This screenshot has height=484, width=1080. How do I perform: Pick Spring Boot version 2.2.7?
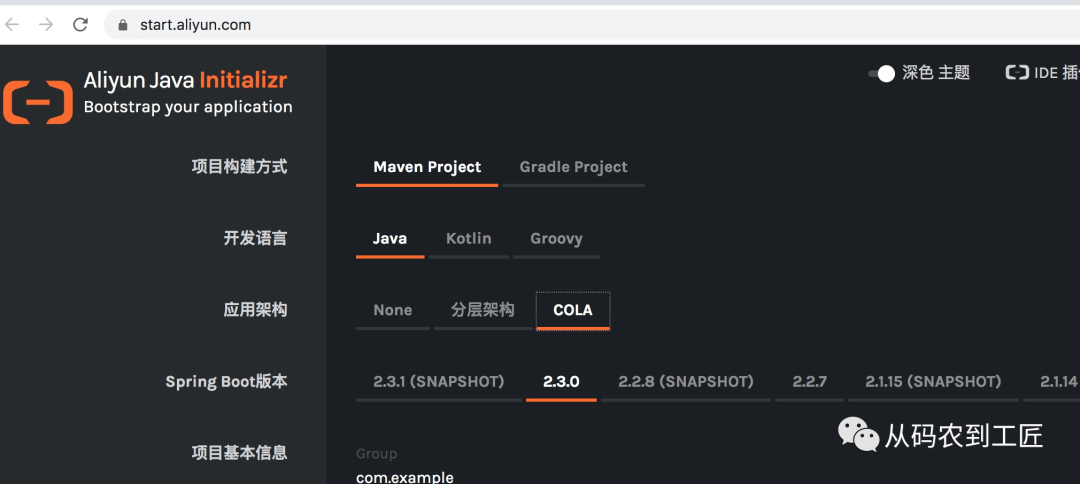(809, 382)
